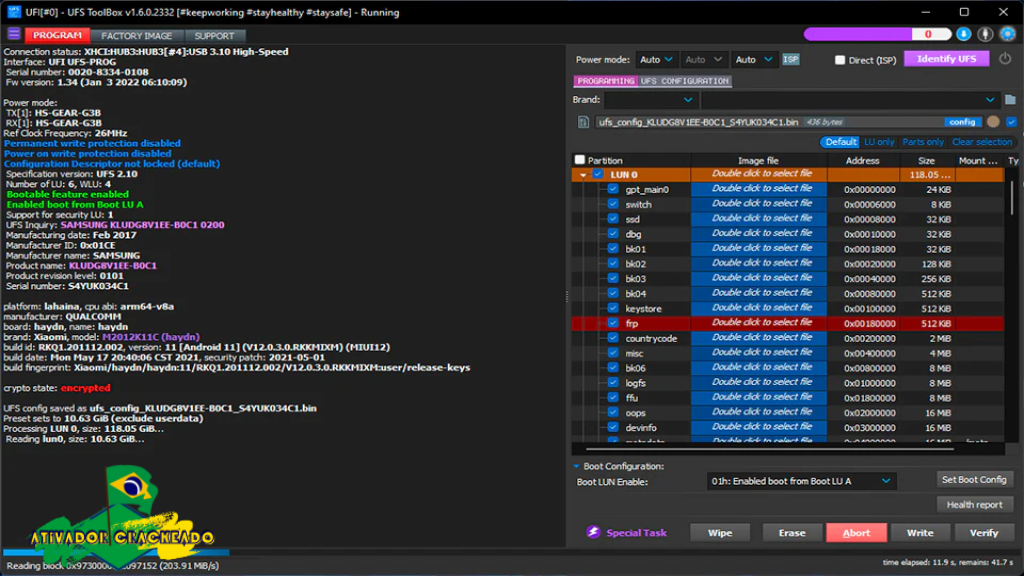The height and width of the screenshot is (576, 1024).
Task: Switch to the FACTORY IMAGE tab
Action: [x=136, y=36]
